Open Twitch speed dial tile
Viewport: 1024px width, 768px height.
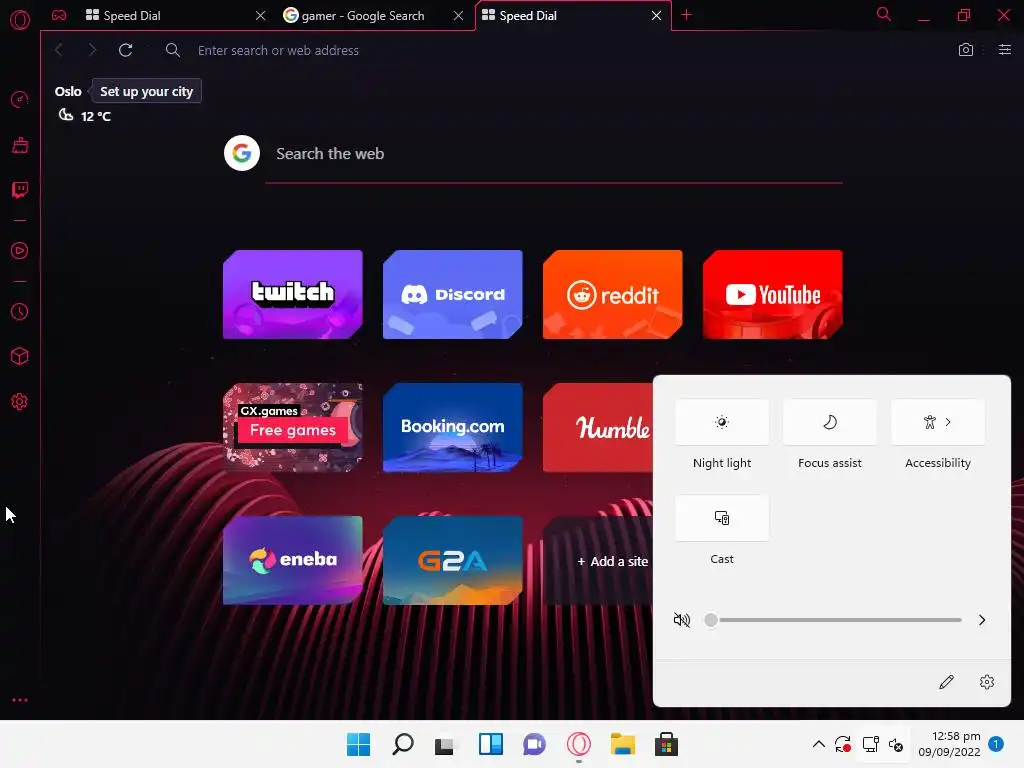pos(293,295)
